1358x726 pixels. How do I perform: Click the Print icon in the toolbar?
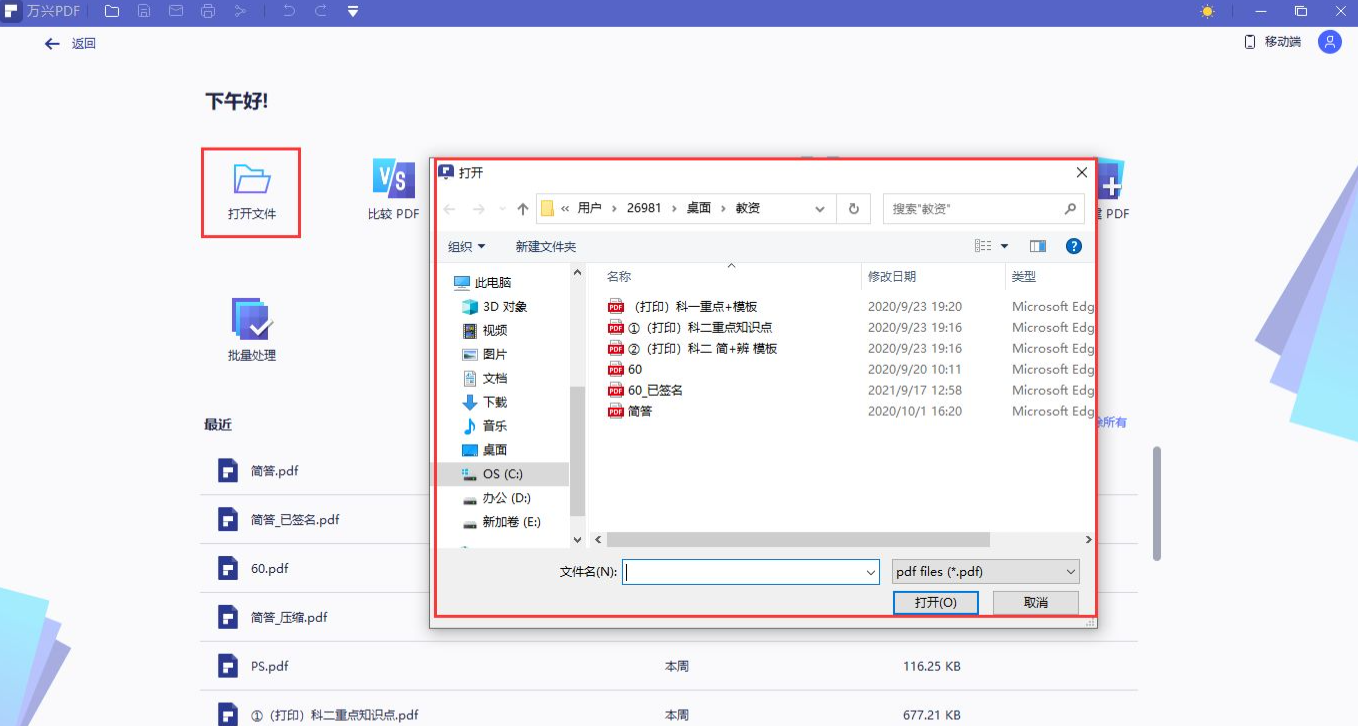coord(208,11)
